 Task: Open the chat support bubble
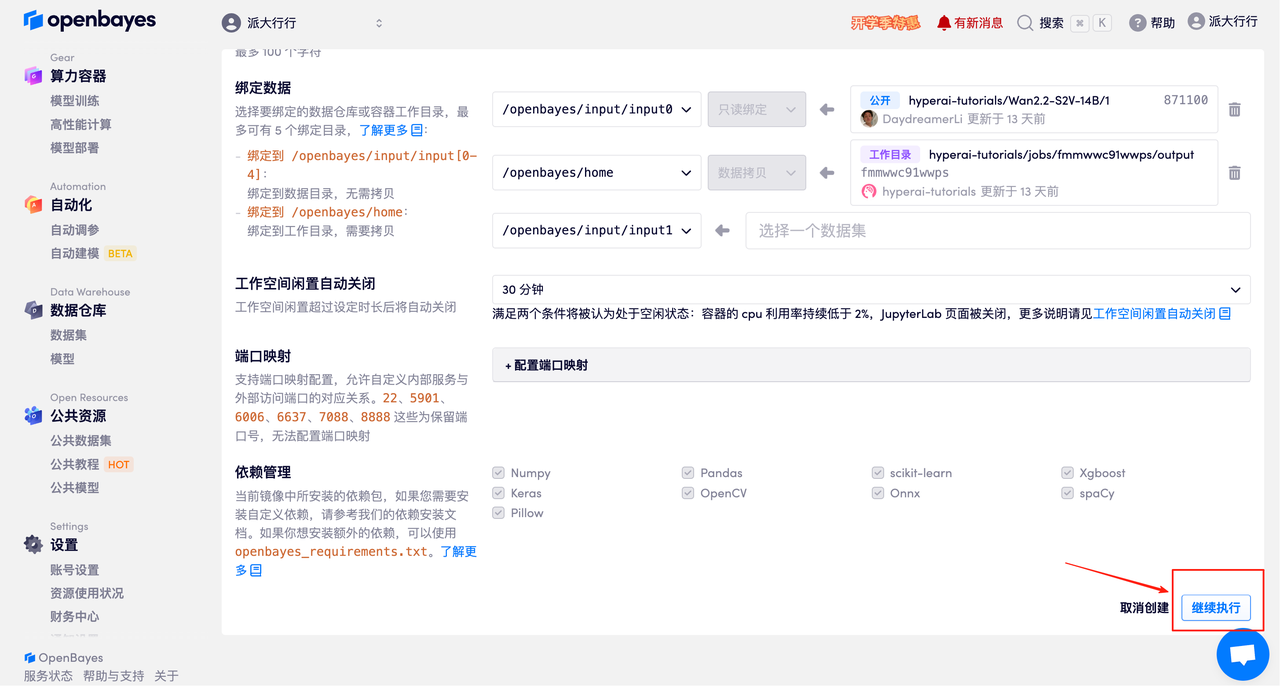click(x=1242, y=655)
